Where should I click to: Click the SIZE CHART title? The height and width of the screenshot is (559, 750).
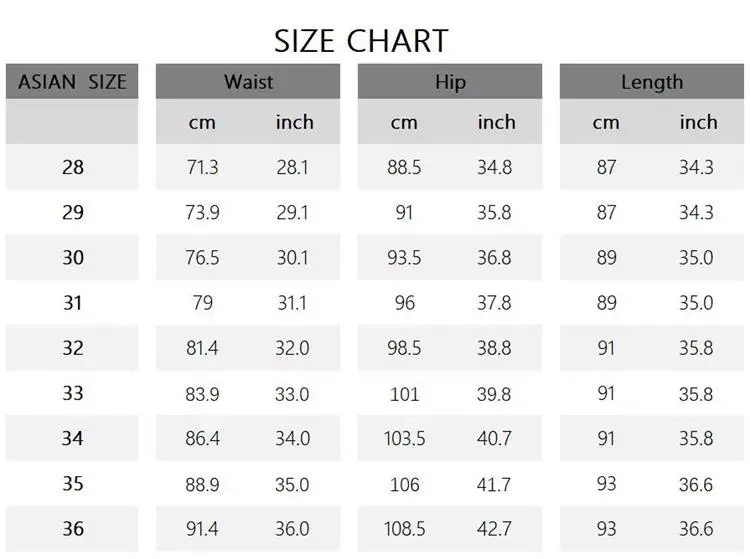coord(361,41)
